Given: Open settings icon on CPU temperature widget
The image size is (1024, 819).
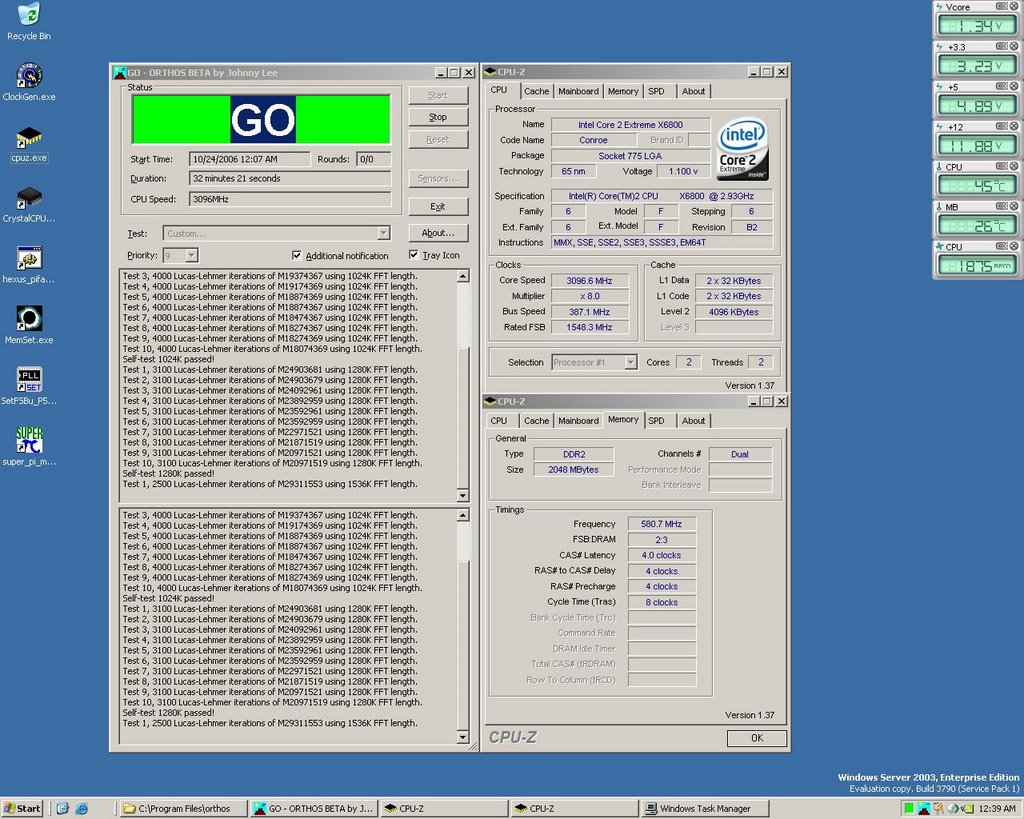Looking at the screenshot, I should tap(1001, 166).
